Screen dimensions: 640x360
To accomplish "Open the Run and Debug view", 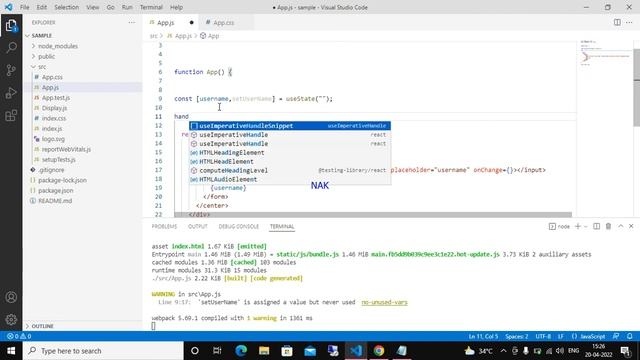I will (11, 93).
